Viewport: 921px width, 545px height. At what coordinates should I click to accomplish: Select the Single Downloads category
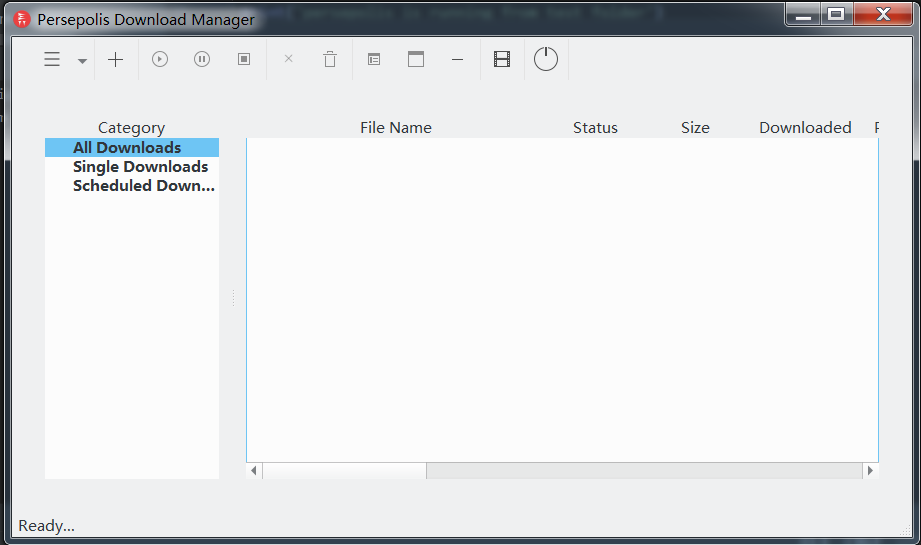(140, 167)
